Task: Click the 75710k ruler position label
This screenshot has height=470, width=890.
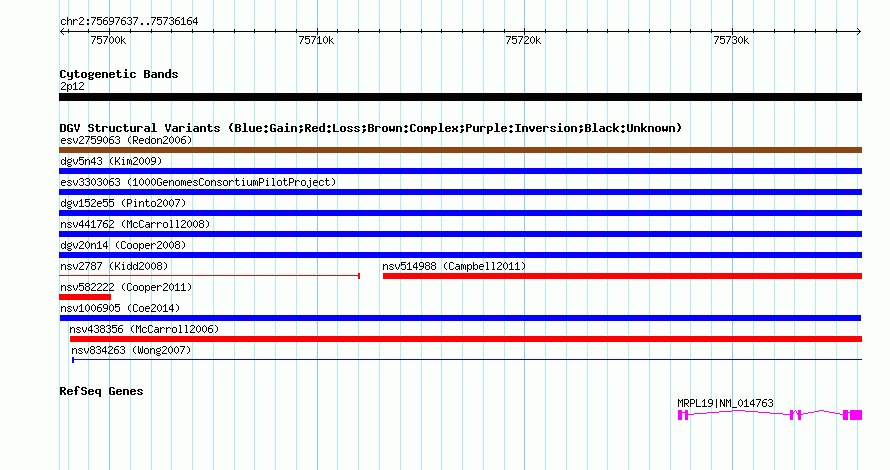Action: [316, 40]
